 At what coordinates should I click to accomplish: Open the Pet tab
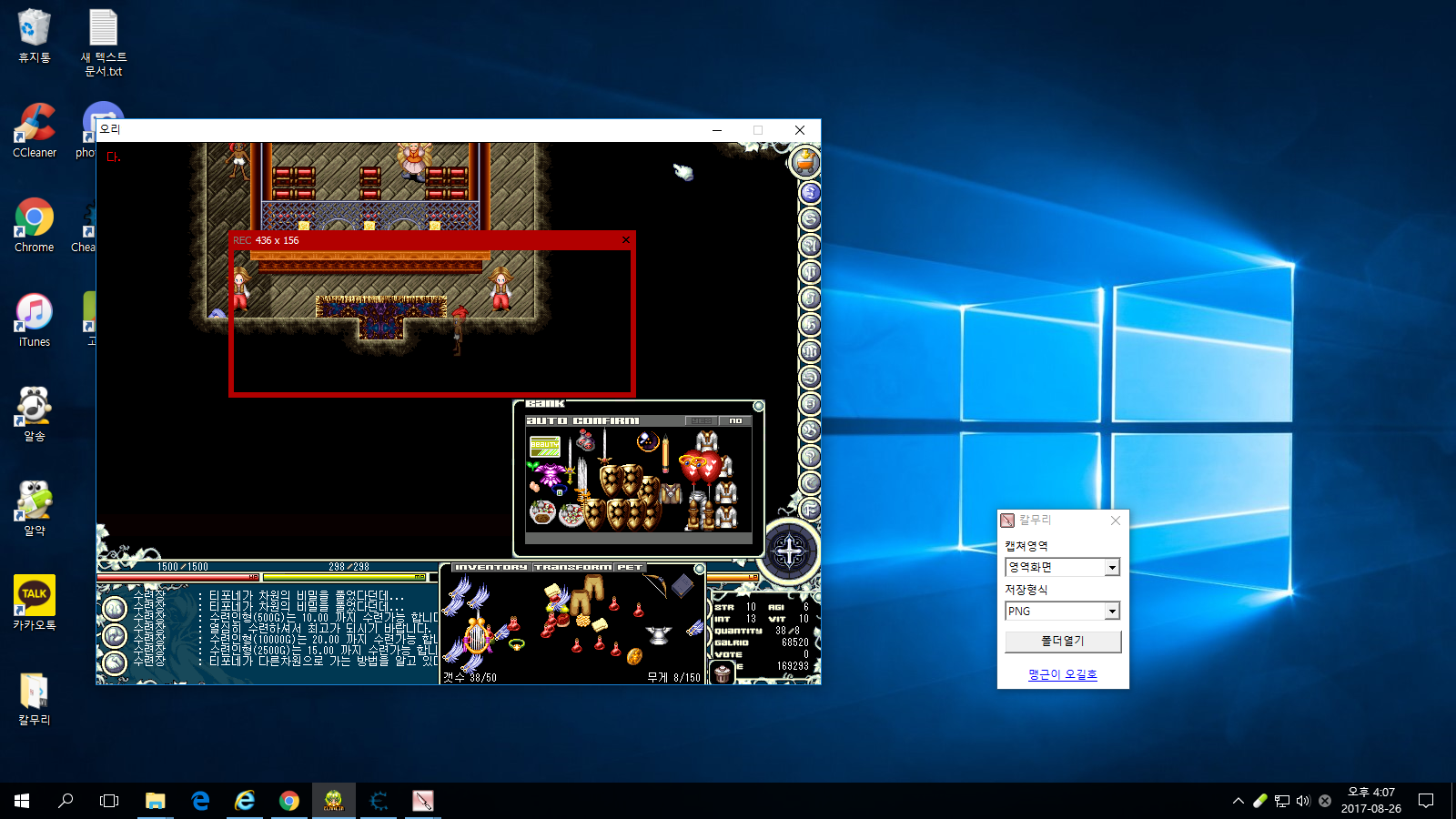tap(630, 568)
